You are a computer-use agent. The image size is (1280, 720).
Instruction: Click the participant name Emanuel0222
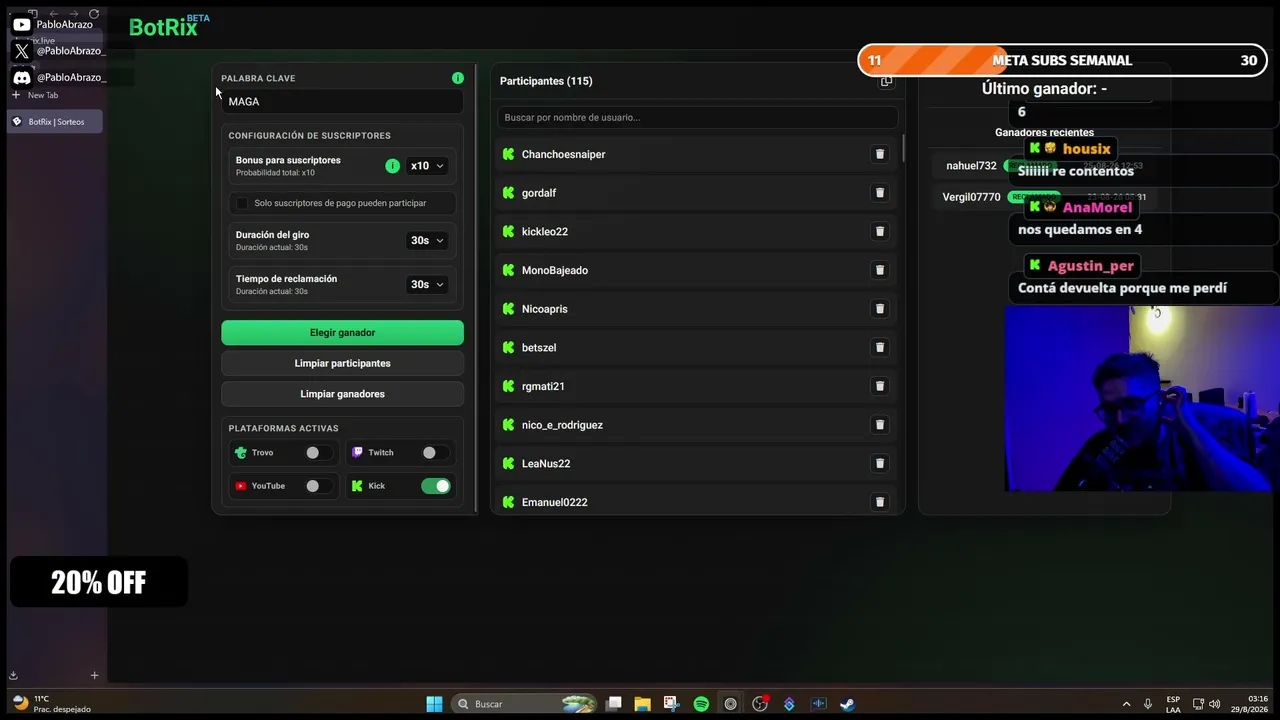point(555,502)
